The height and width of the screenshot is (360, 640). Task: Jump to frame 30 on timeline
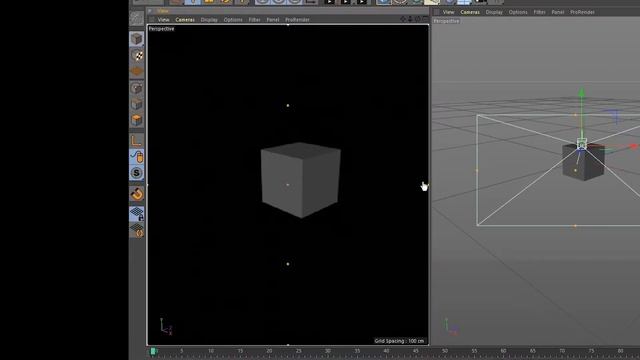click(328, 351)
